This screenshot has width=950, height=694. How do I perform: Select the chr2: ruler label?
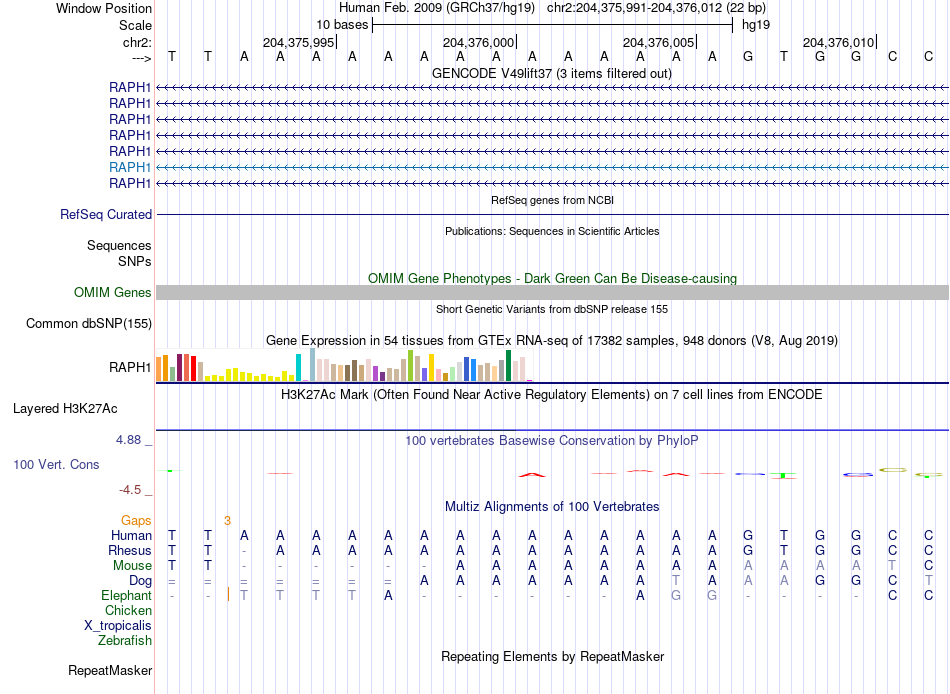coord(137,42)
